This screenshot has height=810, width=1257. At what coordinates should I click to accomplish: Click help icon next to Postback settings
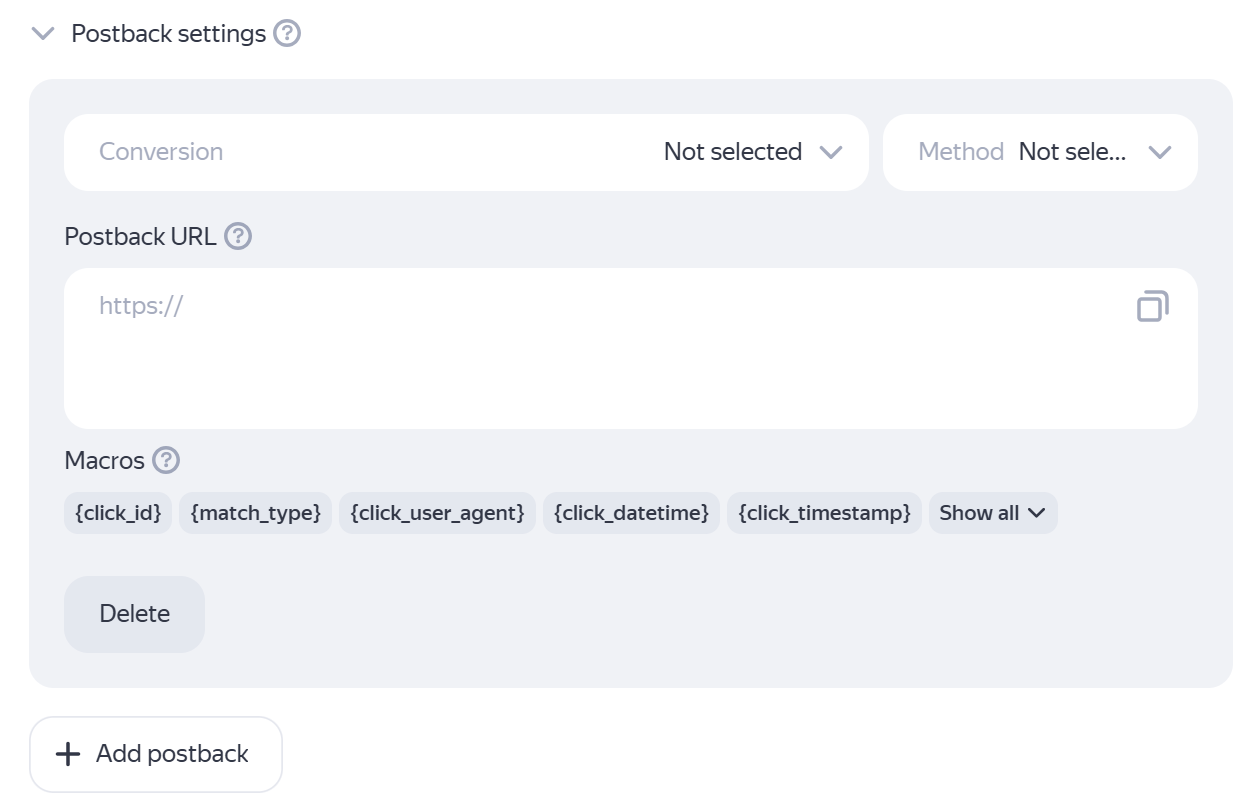(287, 34)
